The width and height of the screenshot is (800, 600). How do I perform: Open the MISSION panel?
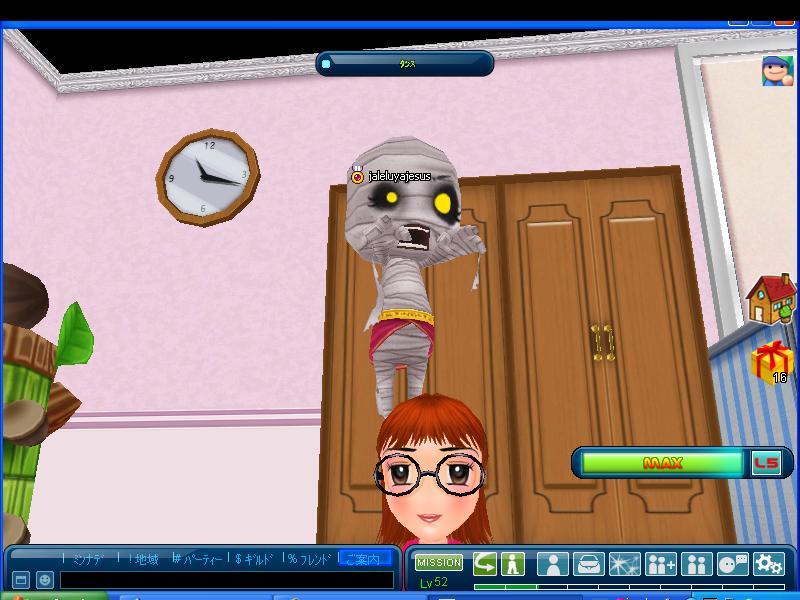coord(439,562)
